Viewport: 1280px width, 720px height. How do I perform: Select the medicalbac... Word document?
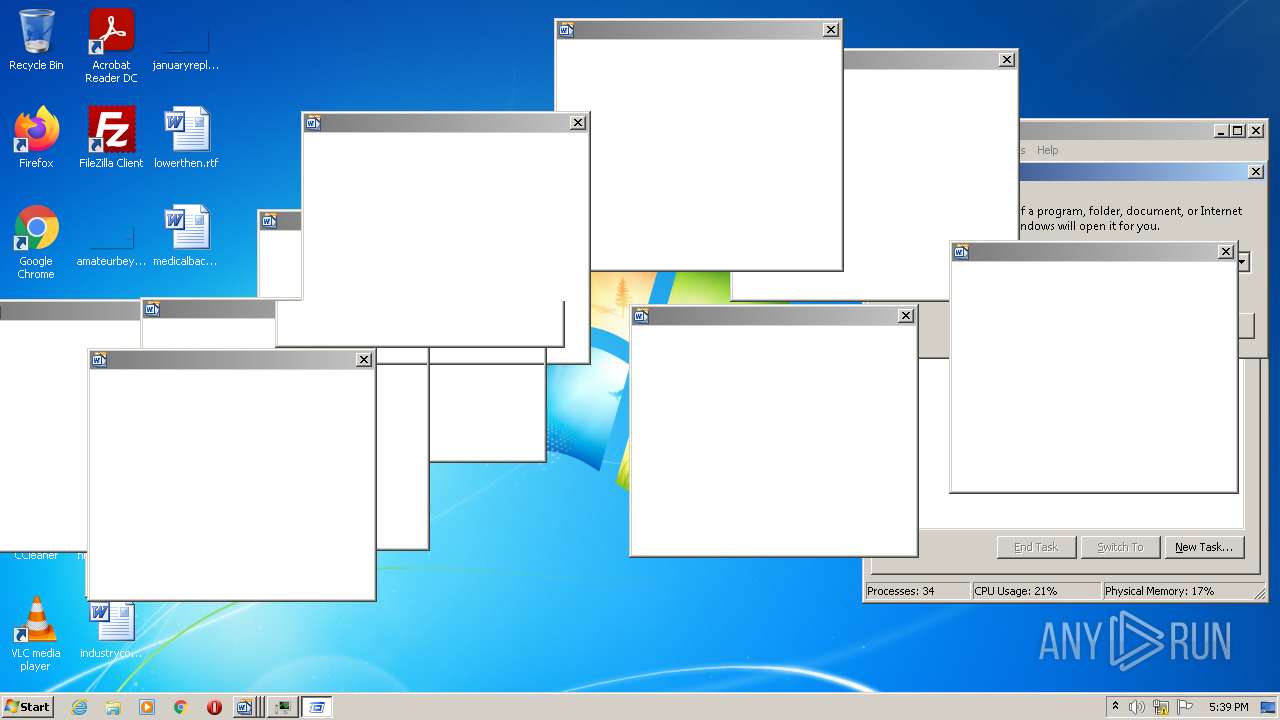[186, 236]
